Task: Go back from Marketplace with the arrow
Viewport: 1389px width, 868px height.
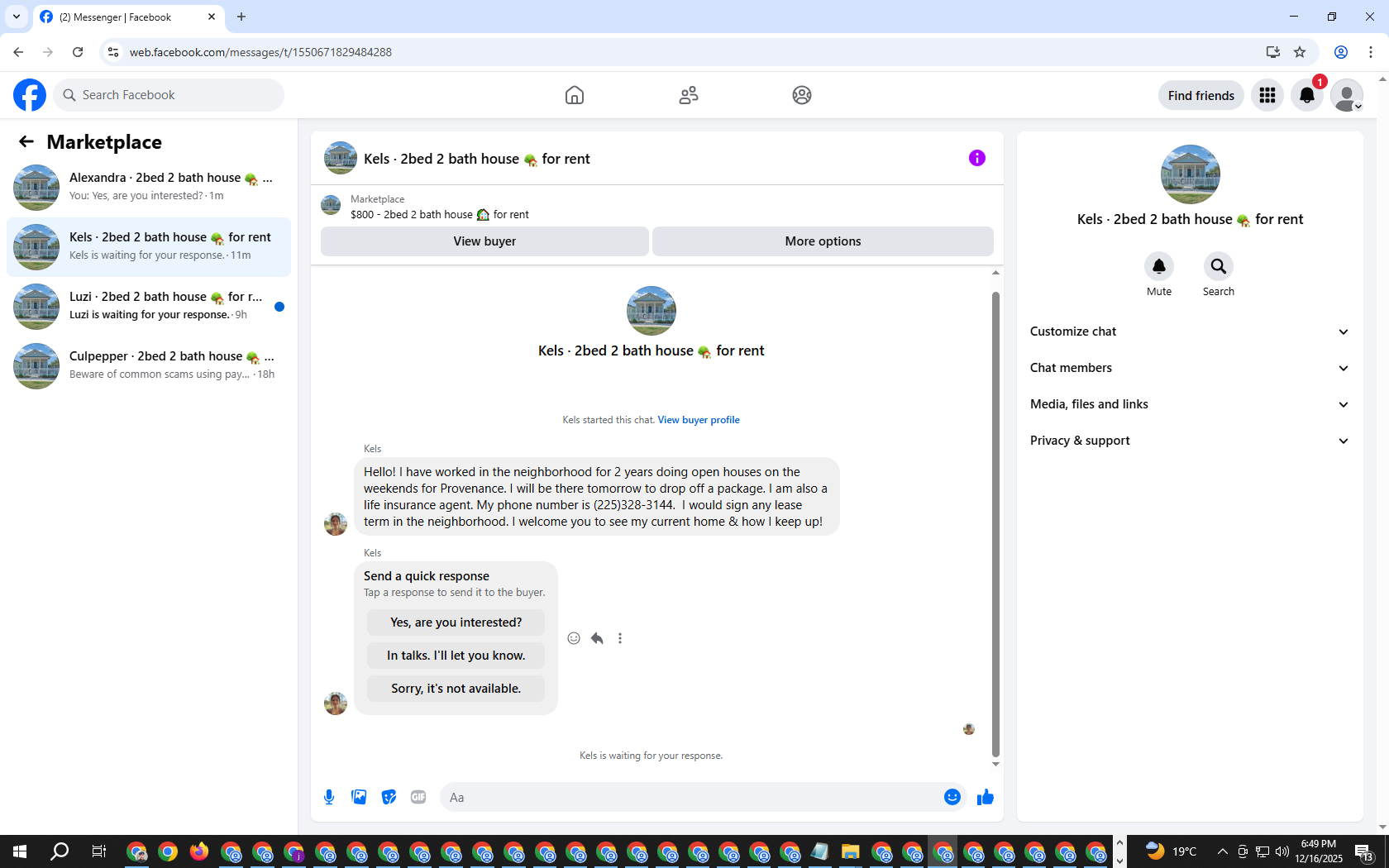Action: pyautogui.click(x=26, y=141)
